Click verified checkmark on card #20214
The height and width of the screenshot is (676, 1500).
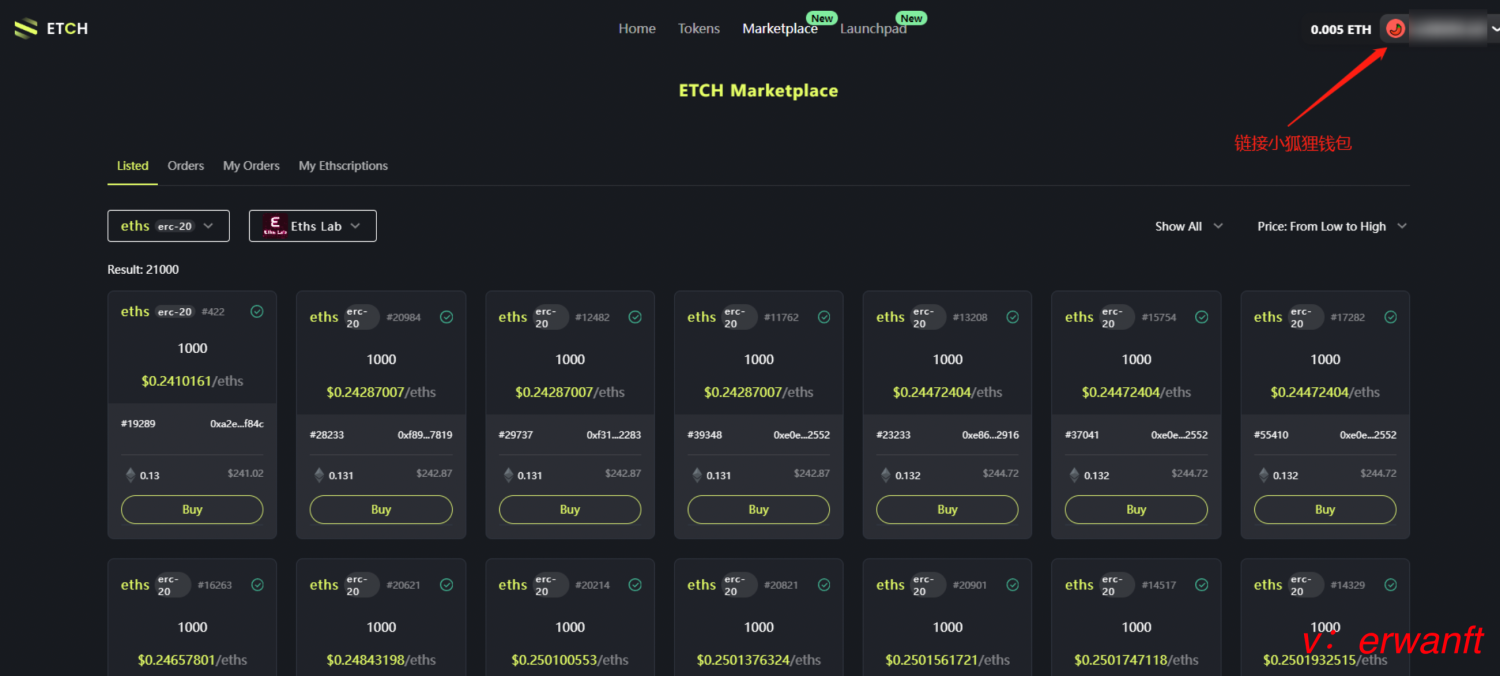click(x=635, y=585)
